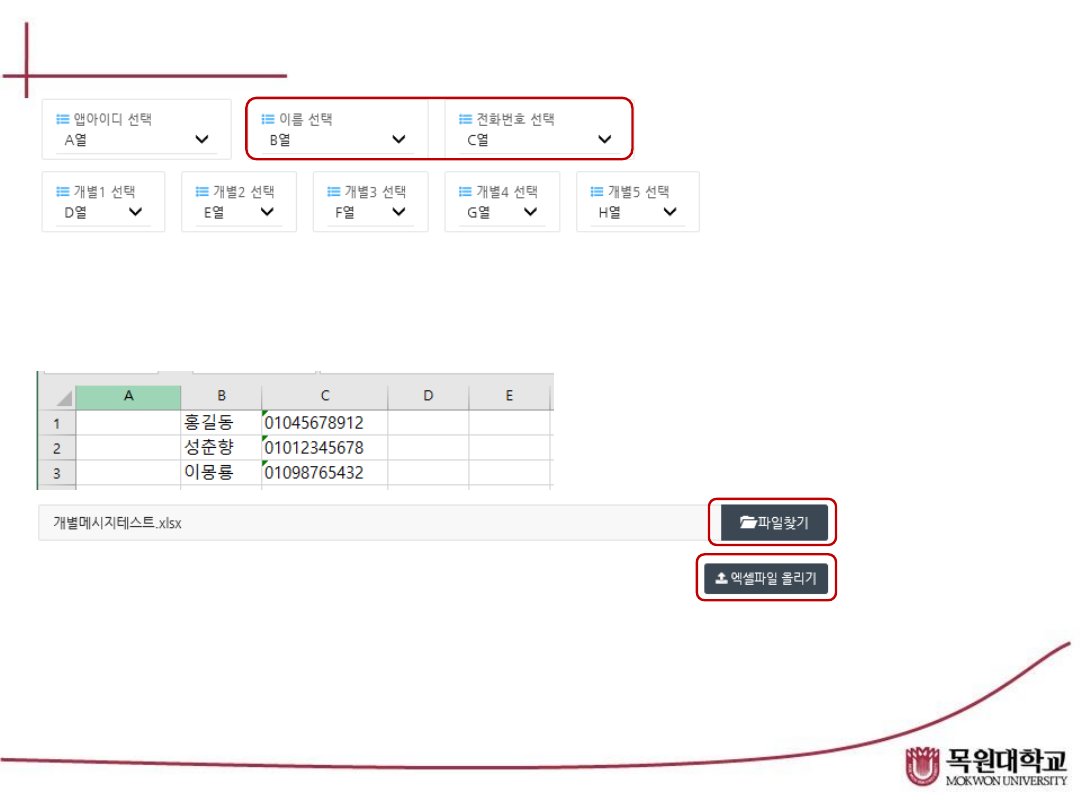Click the list icon beside 이름 선택
The height and width of the screenshot is (810, 1080).
pos(268,119)
